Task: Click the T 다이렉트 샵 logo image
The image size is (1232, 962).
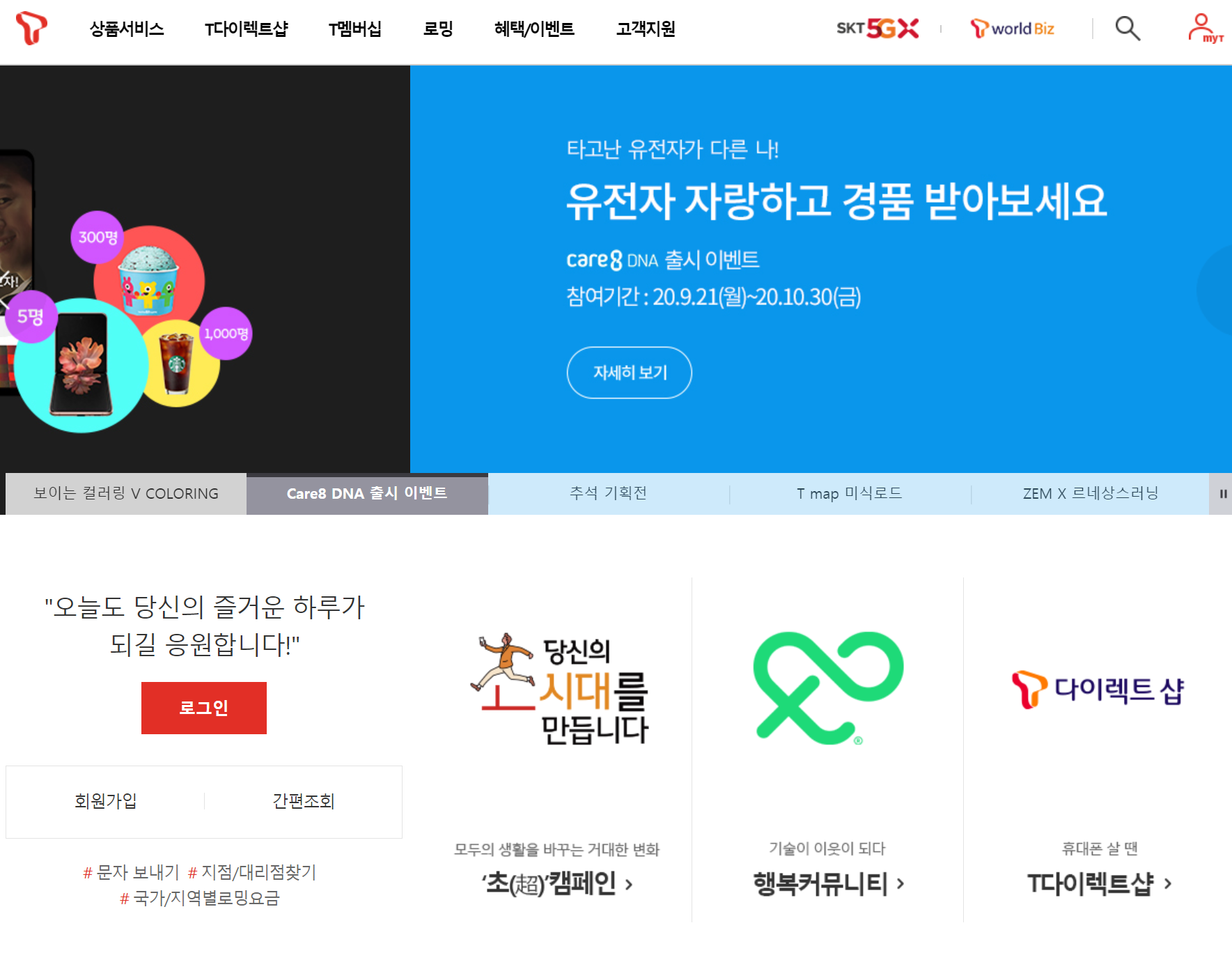Action: (x=1098, y=690)
